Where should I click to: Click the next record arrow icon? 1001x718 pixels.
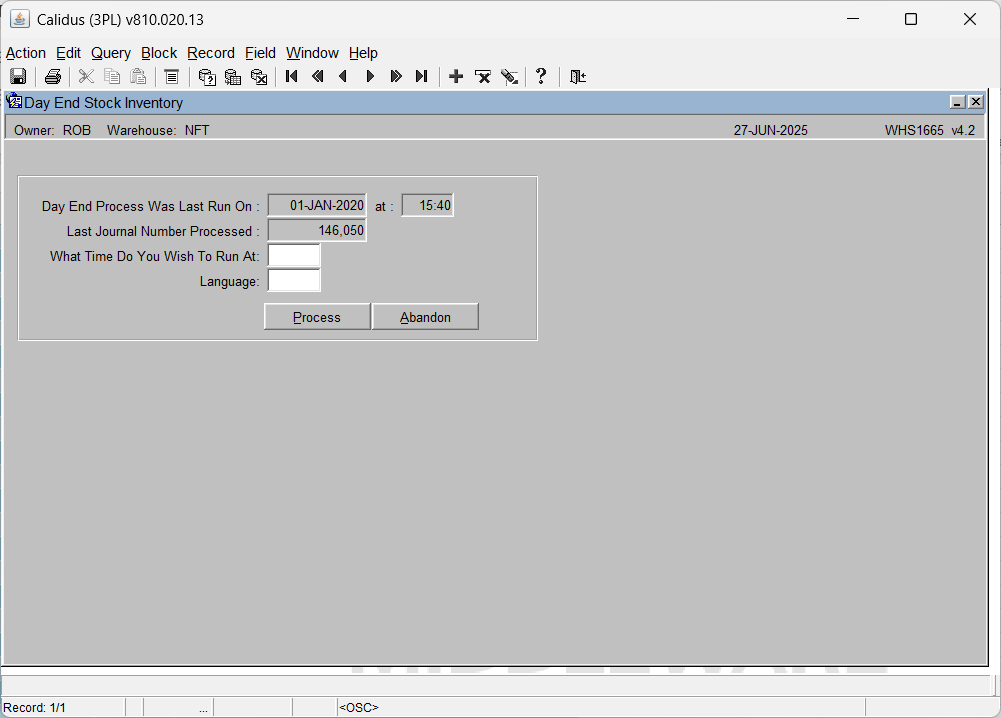370,77
